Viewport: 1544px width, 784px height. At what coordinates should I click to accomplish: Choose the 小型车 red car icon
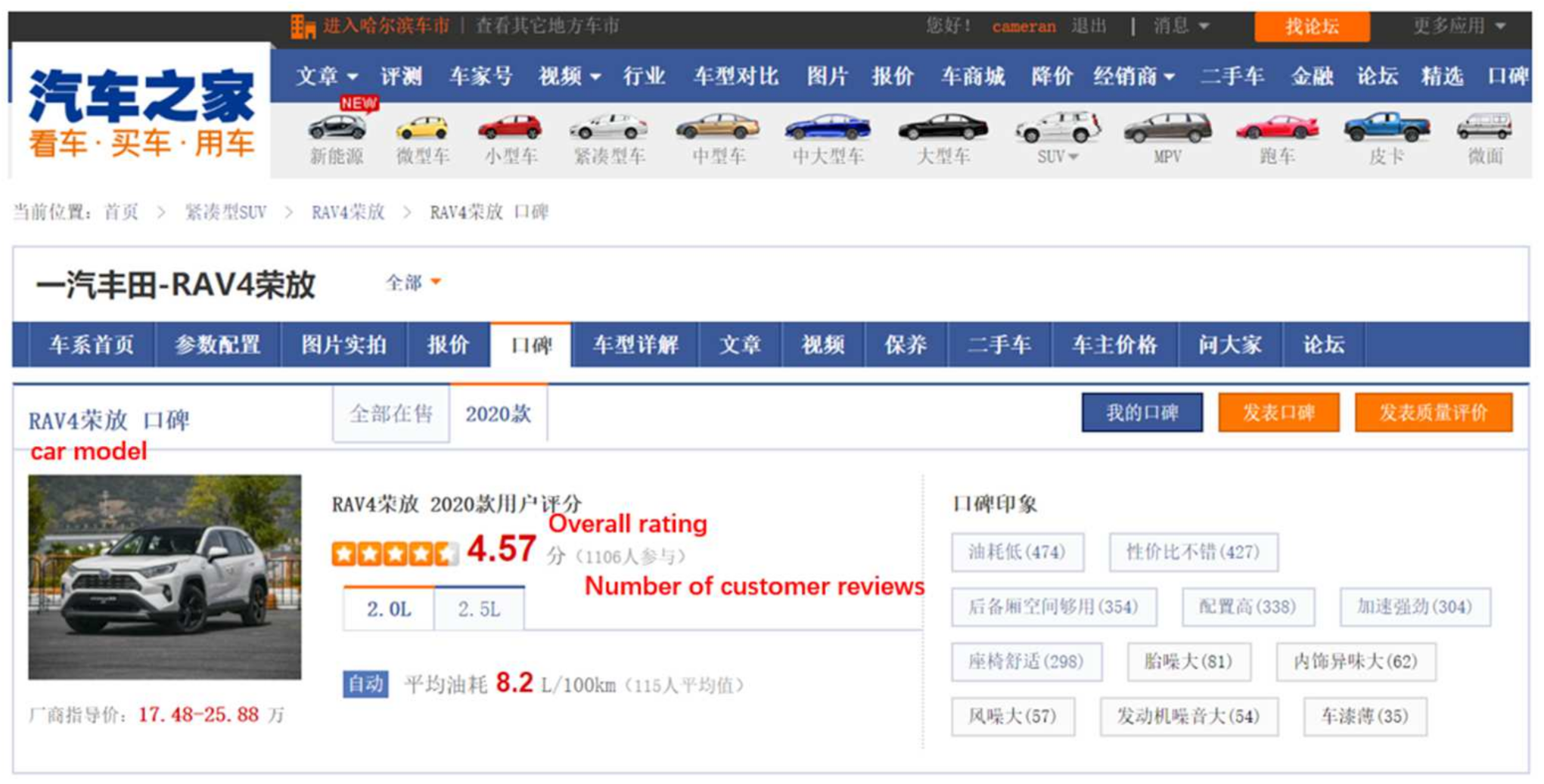coord(511,127)
